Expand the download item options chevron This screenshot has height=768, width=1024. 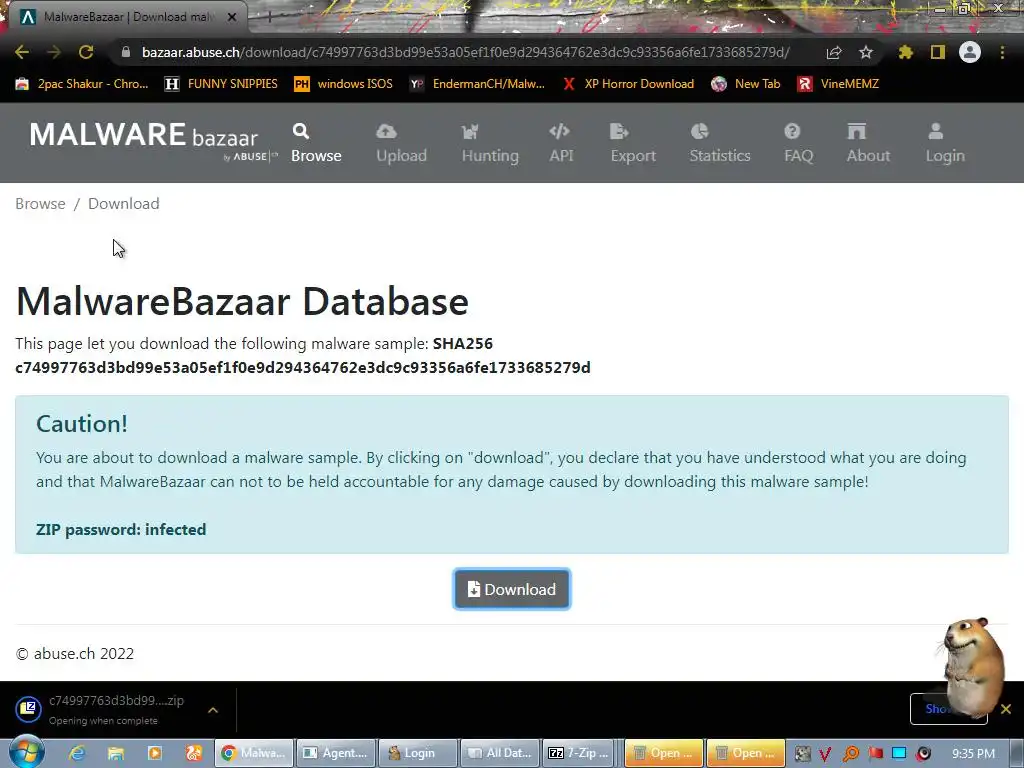pos(213,710)
